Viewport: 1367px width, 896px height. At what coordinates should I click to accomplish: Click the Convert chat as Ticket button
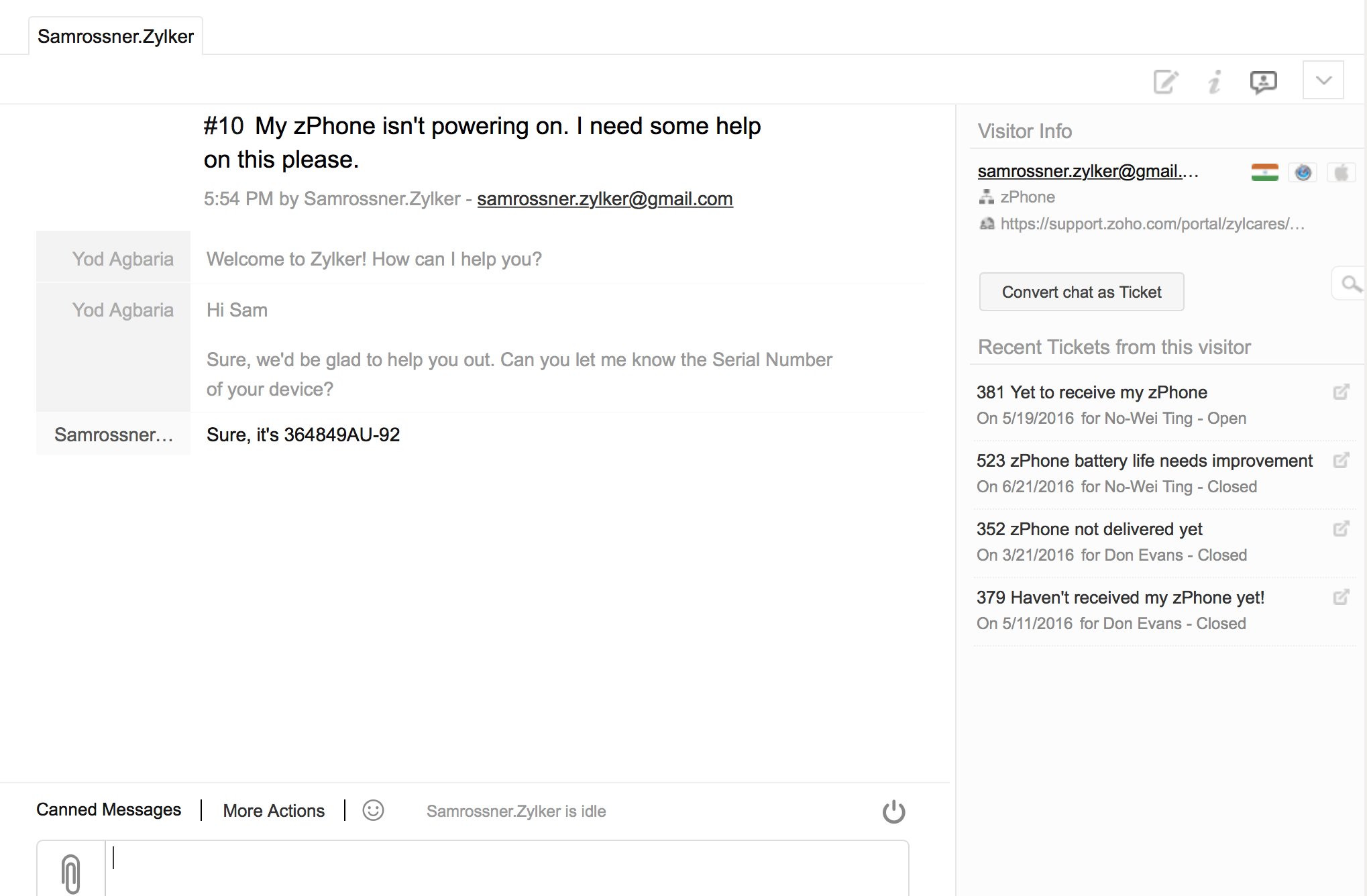tap(1081, 292)
